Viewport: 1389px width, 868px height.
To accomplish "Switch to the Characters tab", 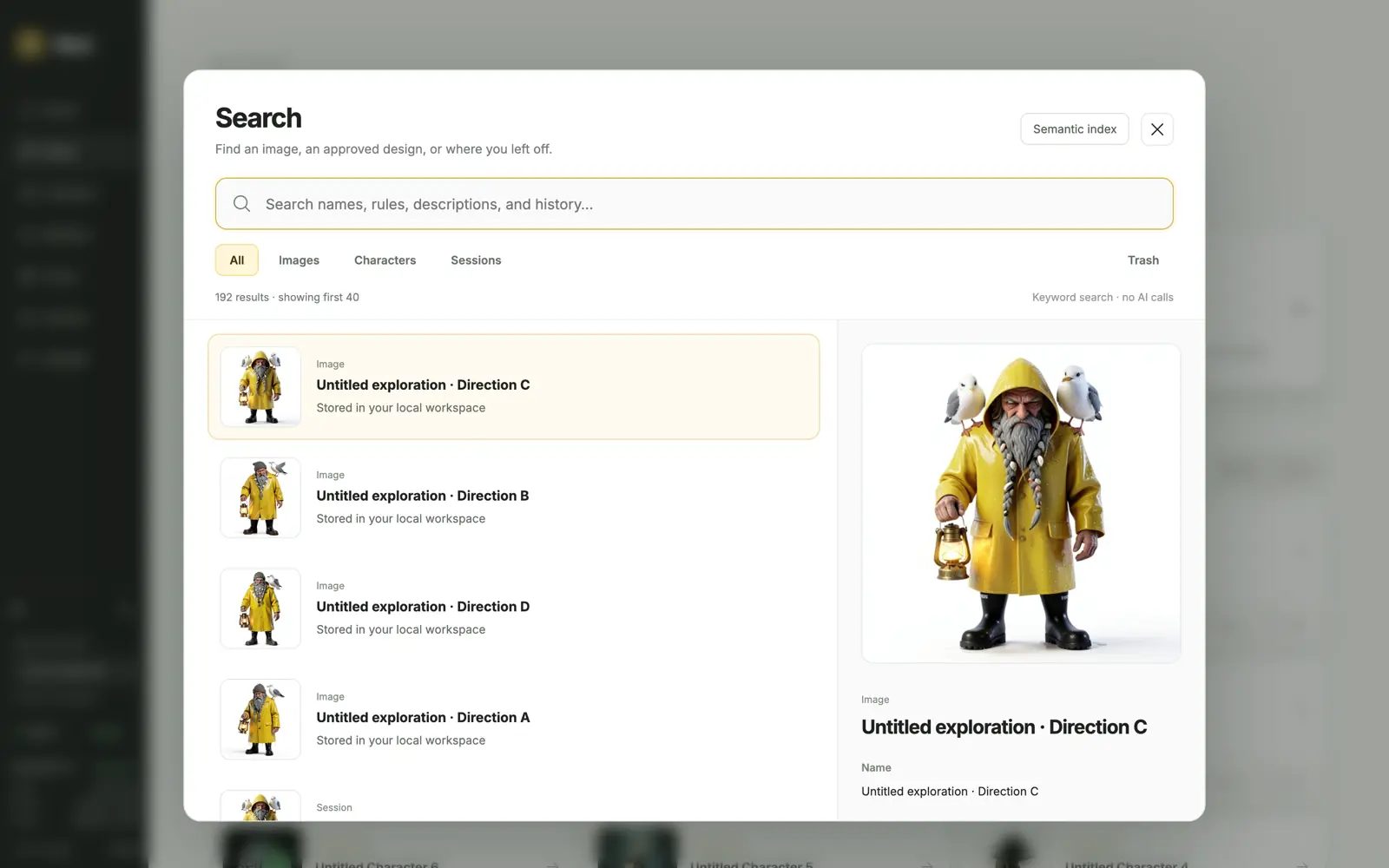I will (x=385, y=260).
